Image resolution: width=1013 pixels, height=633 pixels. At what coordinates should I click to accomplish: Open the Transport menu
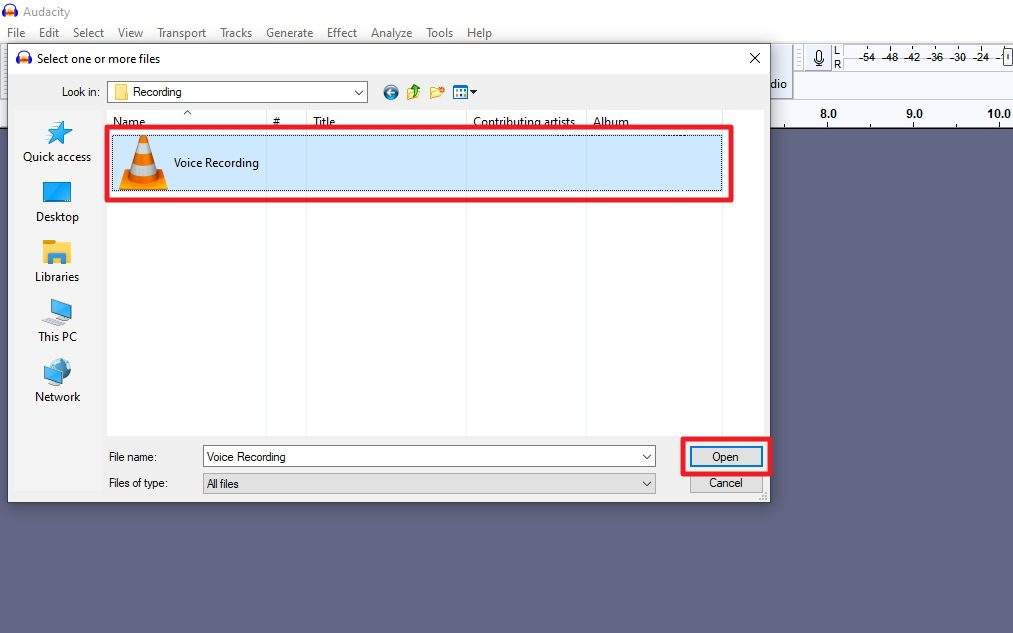coord(182,33)
